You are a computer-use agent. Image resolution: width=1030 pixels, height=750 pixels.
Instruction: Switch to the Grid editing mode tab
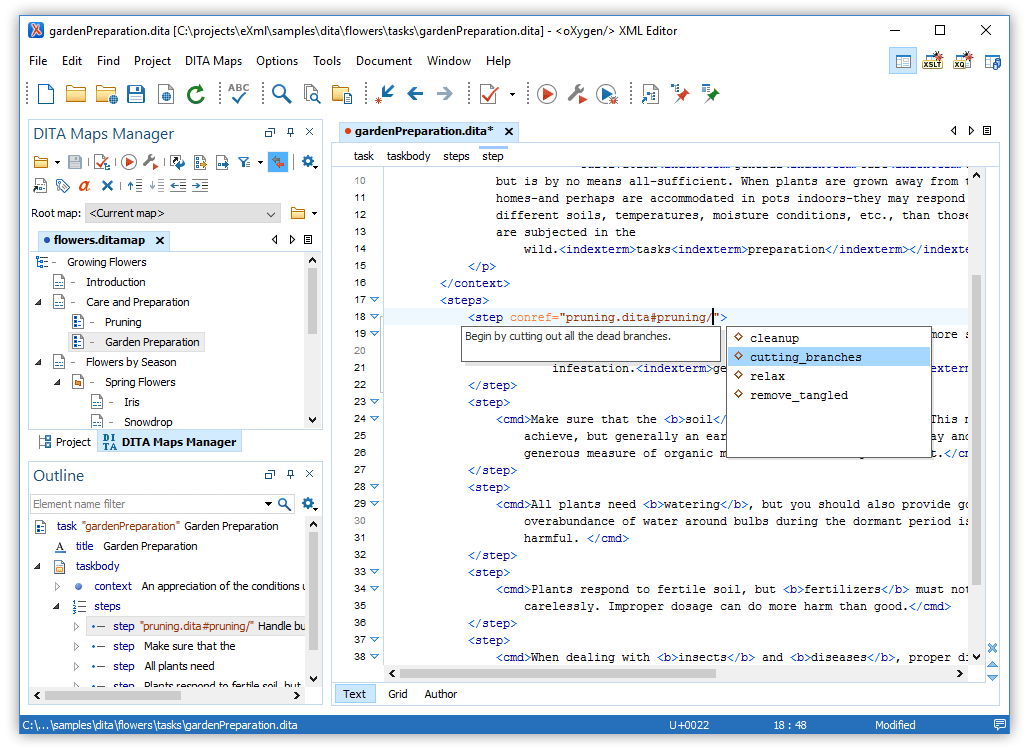(397, 694)
